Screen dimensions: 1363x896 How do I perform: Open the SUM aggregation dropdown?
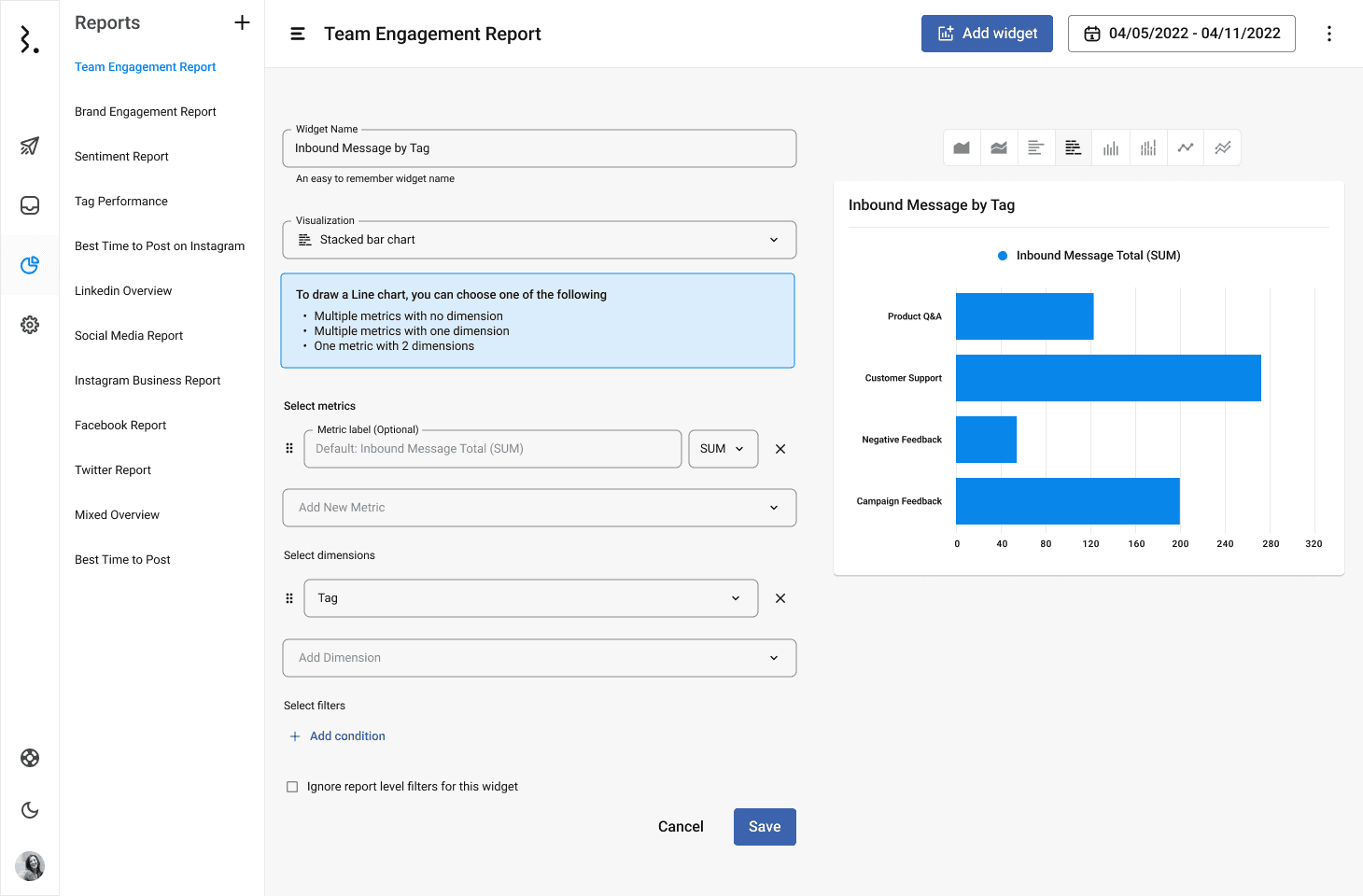[x=723, y=449]
